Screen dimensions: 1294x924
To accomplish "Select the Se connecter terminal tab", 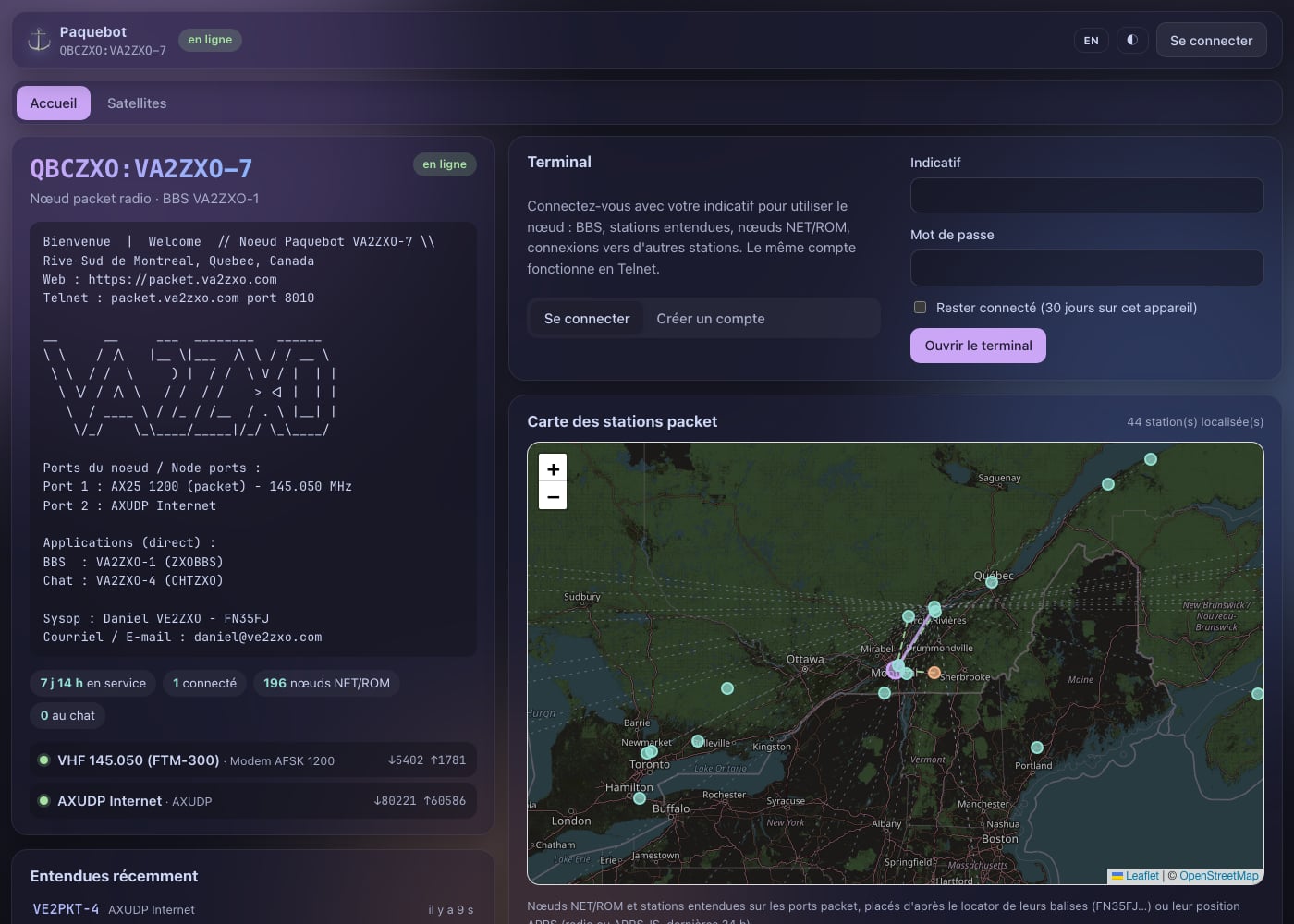I will (587, 319).
